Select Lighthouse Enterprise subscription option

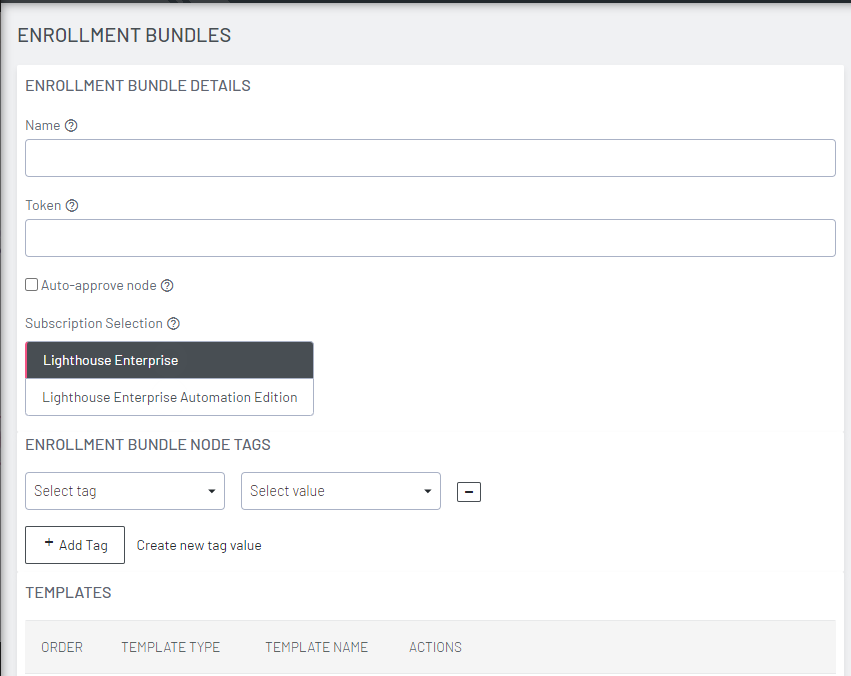[169, 360]
